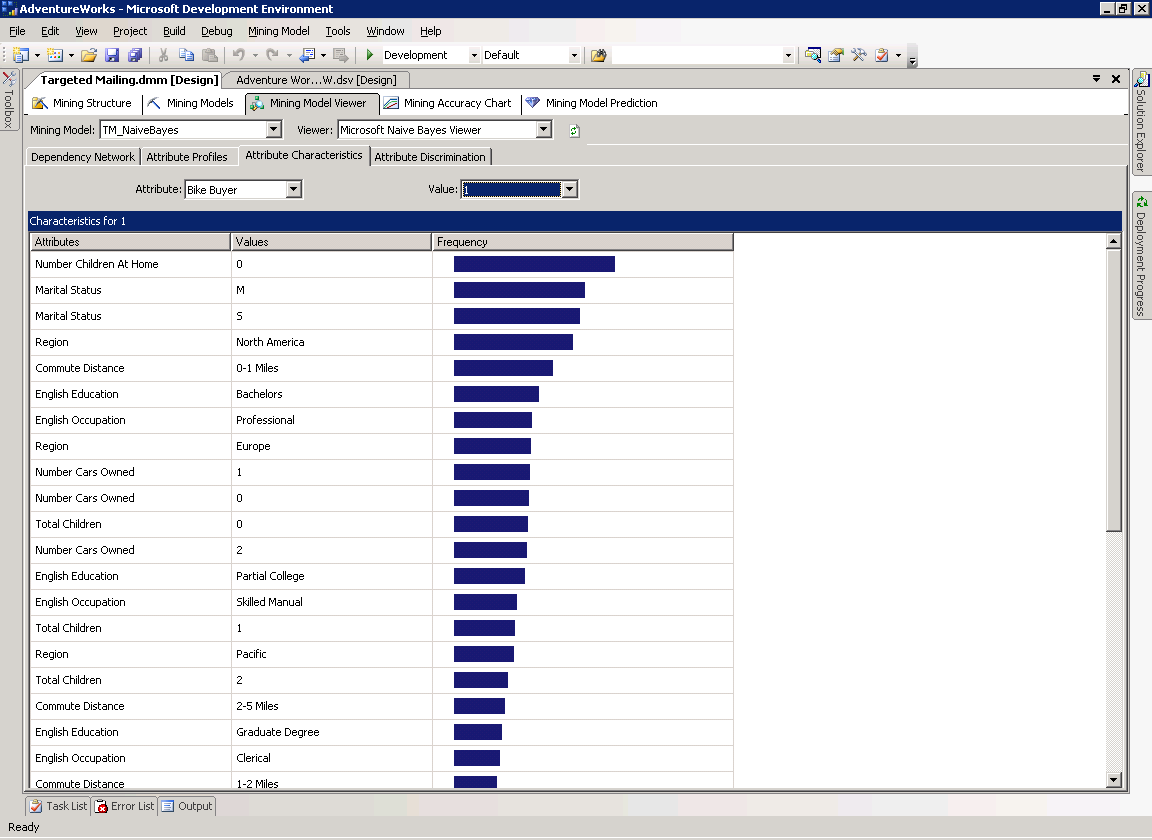The image size is (1152, 840).
Task: Open the Dependency Network tab
Action: coord(83,157)
